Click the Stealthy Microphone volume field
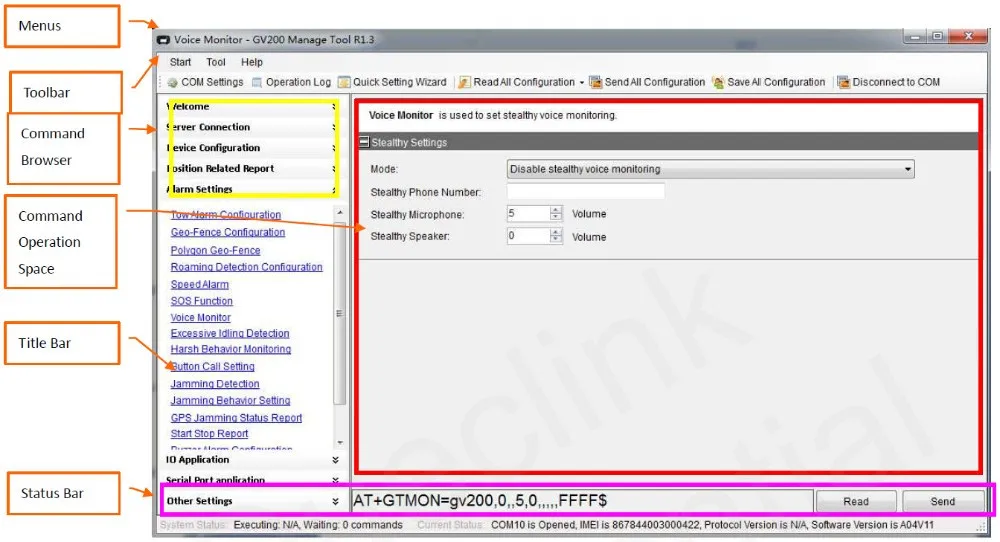Image resolution: width=1000 pixels, height=542 pixels. point(528,214)
